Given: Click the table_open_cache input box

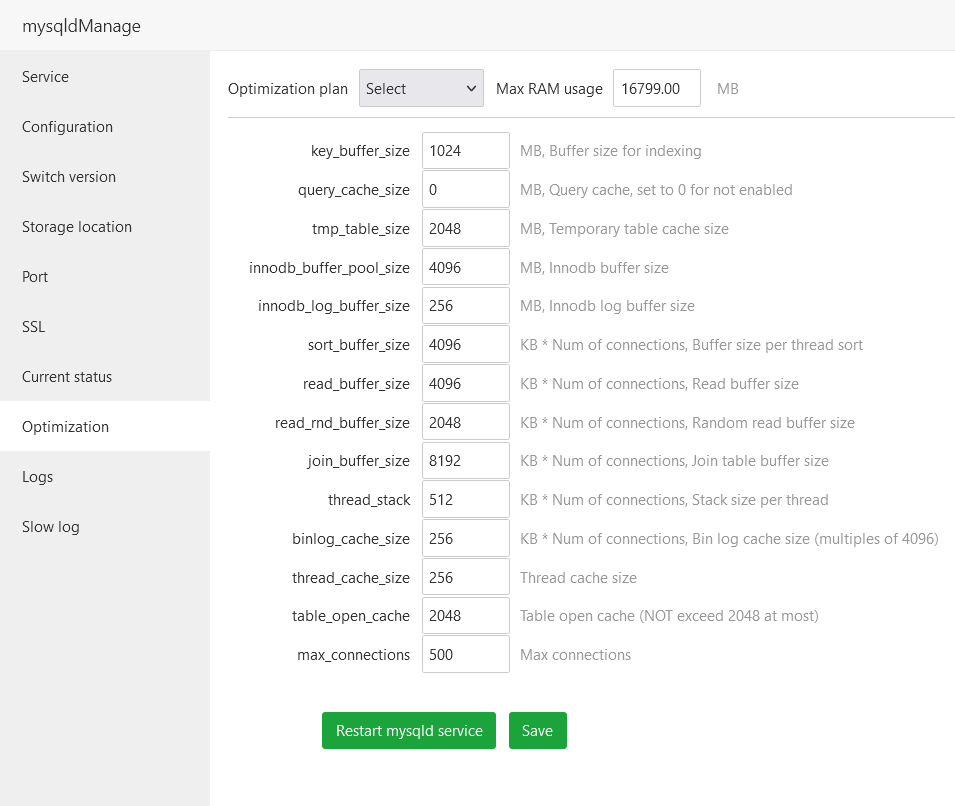Looking at the screenshot, I should point(465,616).
